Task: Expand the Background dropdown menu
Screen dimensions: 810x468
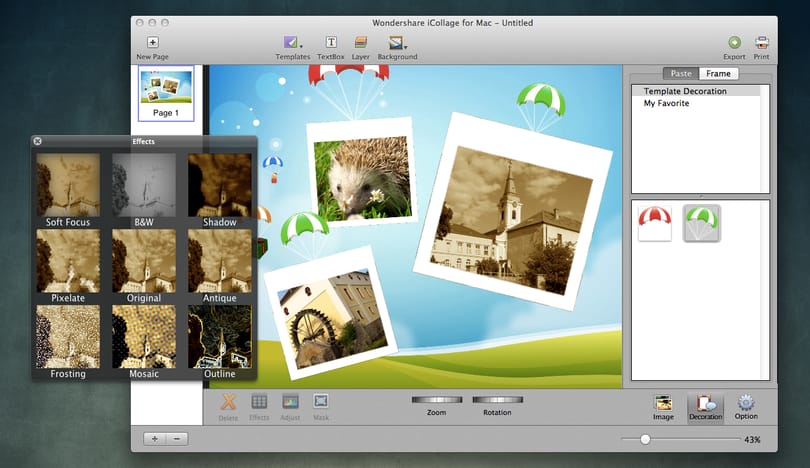Action: point(397,42)
